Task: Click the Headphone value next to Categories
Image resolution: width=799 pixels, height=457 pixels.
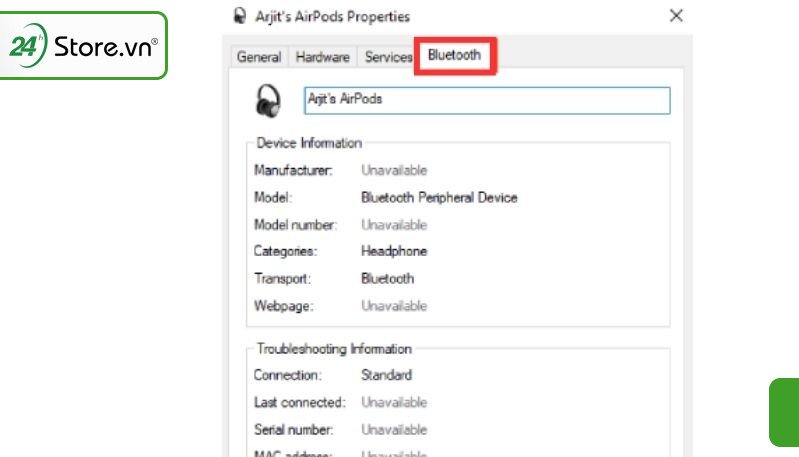Action: (x=394, y=251)
